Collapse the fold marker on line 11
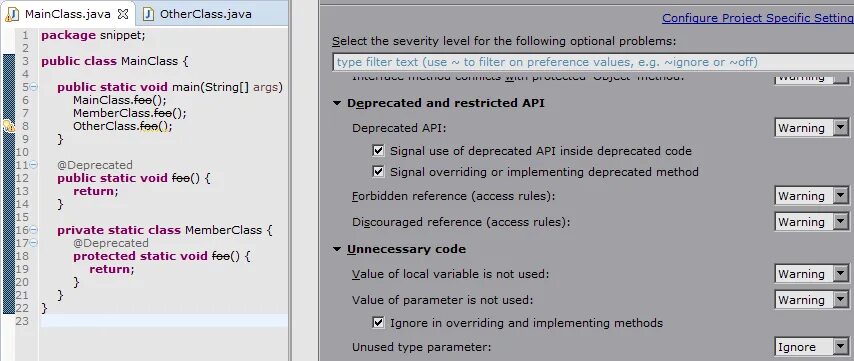854x361 pixels. coord(34,164)
